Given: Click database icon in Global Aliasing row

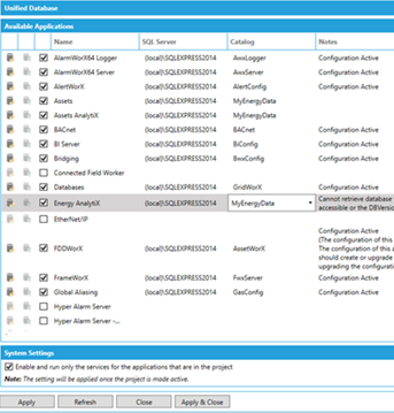Looking at the screenshot, I should (10, 292).
